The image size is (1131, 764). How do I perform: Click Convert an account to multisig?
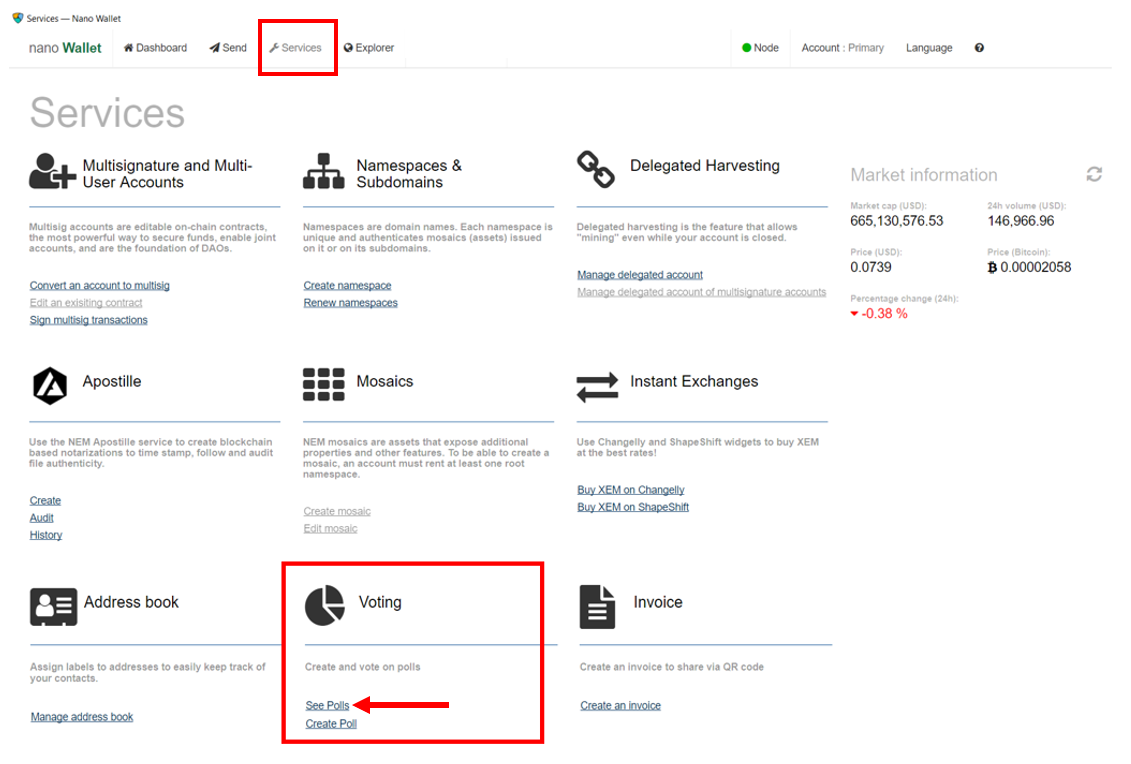100,286
